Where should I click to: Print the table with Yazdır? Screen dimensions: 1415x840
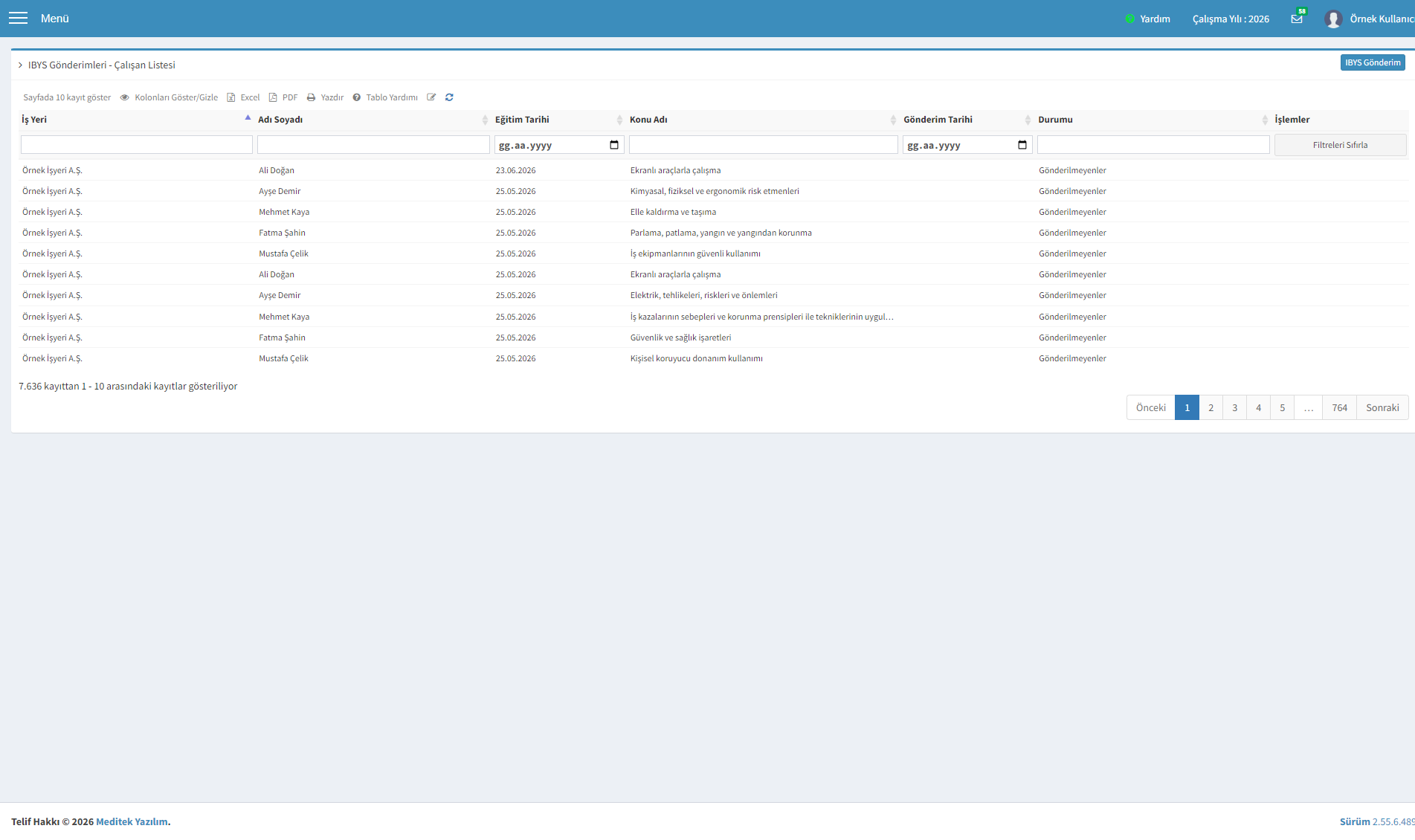(x=325, y=97)
